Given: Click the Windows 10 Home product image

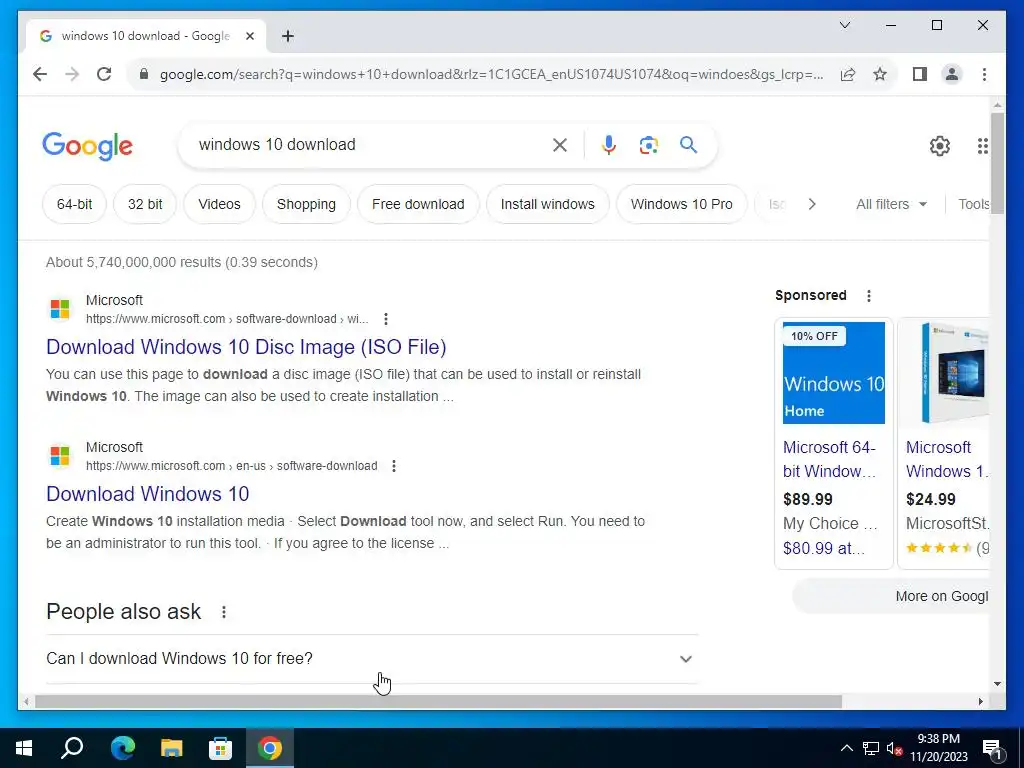Looking at the screenshot, I should pos(834,373).
